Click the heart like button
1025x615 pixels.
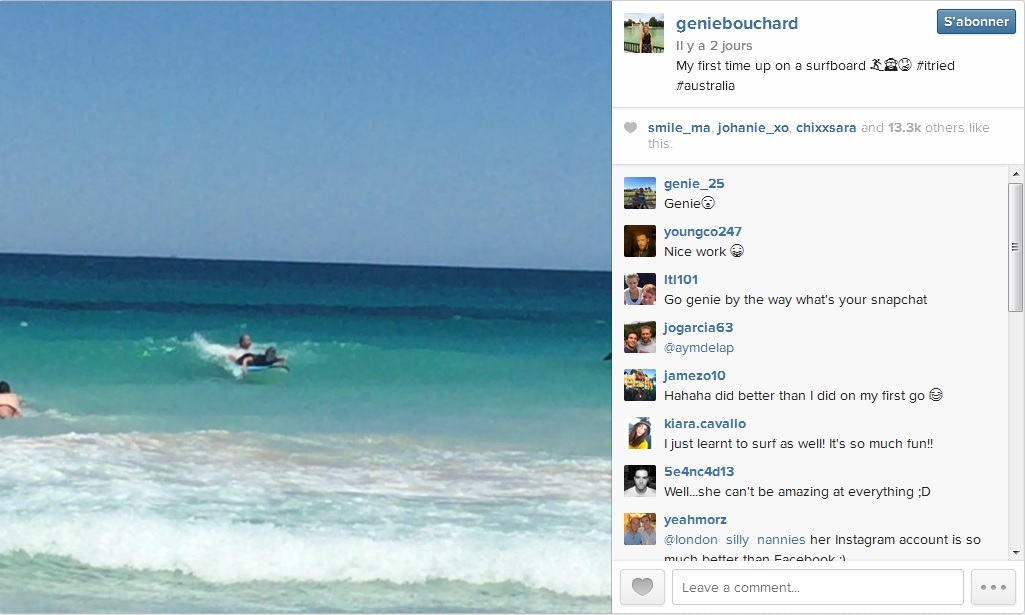tap(642, 587)
